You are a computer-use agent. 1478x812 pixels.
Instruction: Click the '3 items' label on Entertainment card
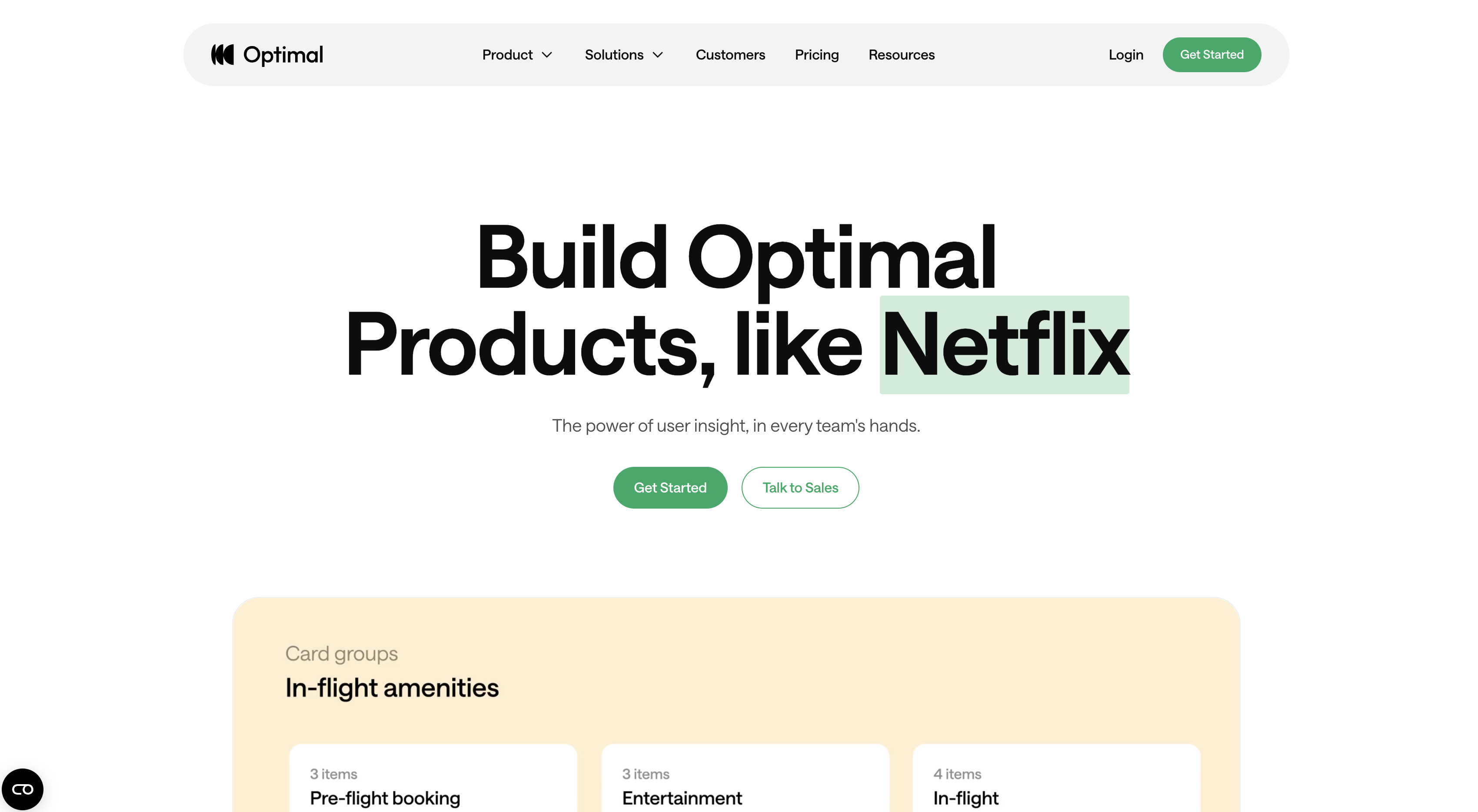pyautogui.click(x=646, y=774)
